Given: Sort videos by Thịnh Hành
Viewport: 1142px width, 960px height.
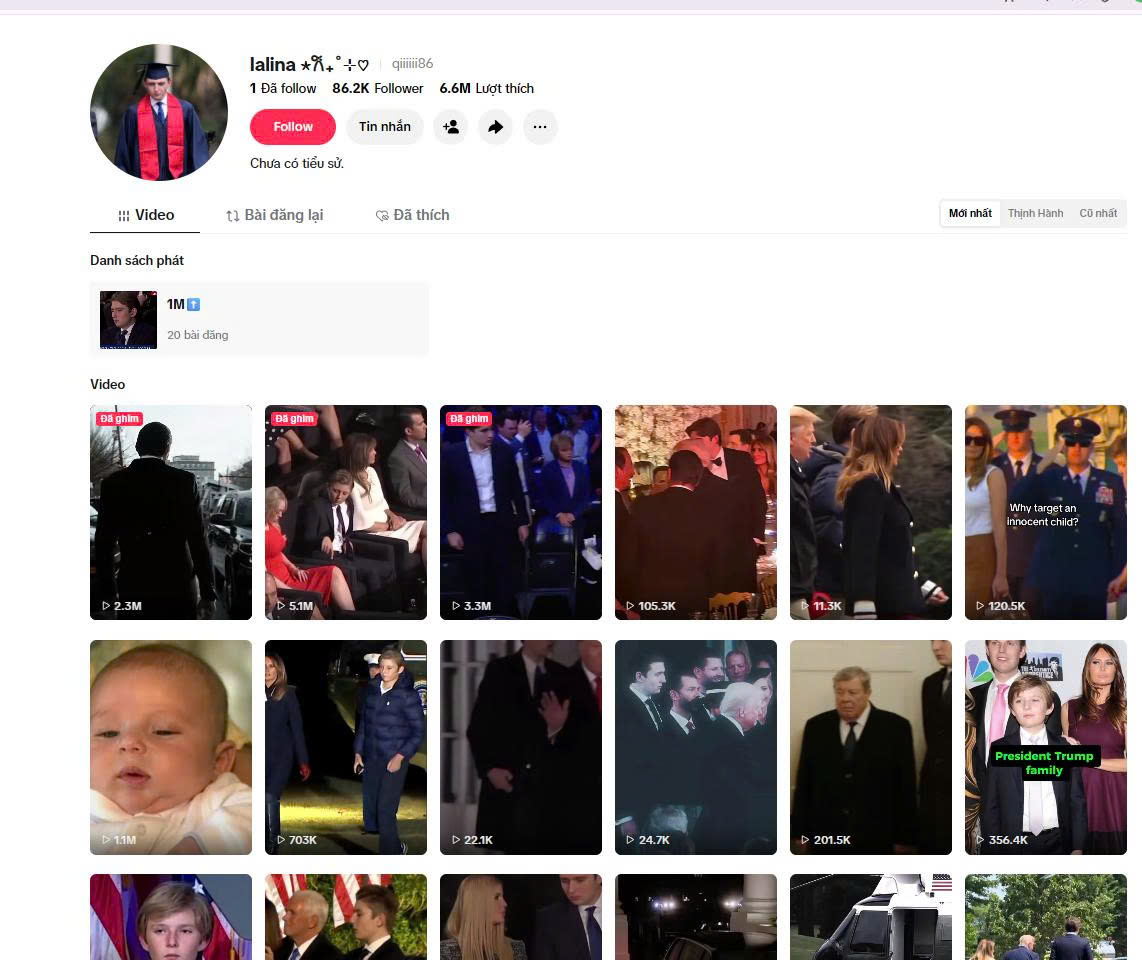Looking at the screenshot, I should pyautogui.click(x=1036, y=213).
